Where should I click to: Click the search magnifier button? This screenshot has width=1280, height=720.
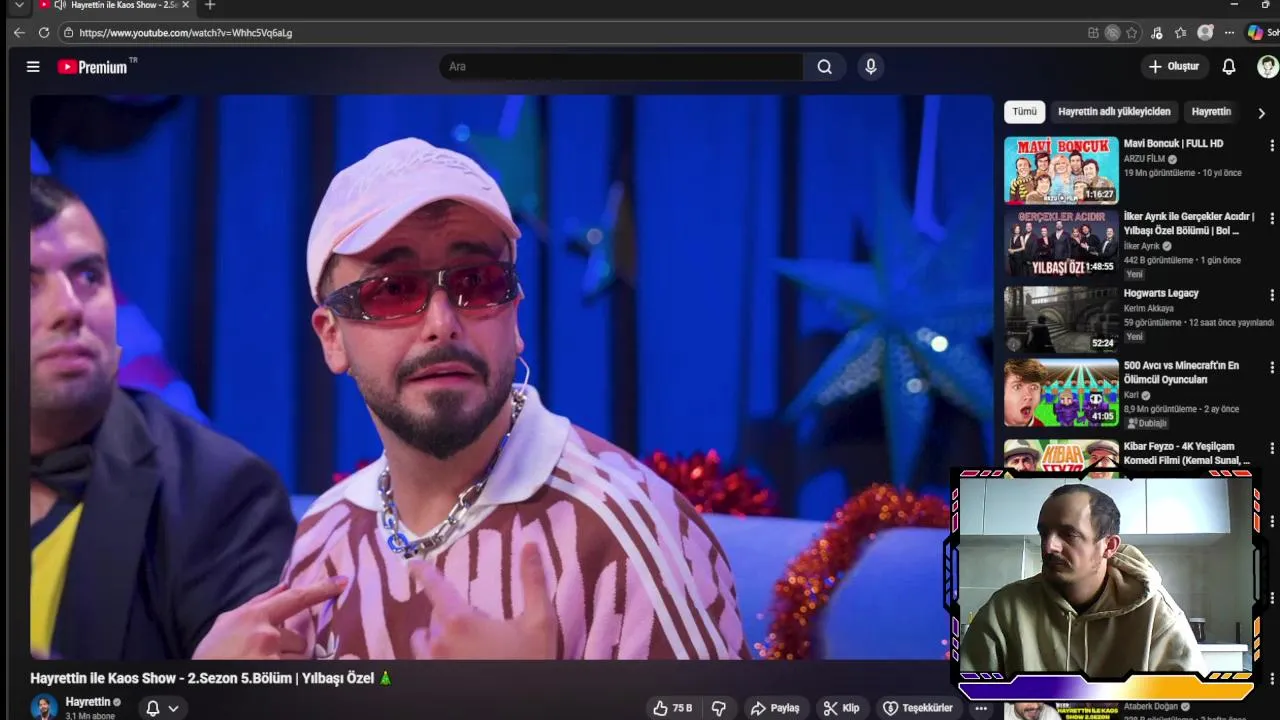[824, 67]
